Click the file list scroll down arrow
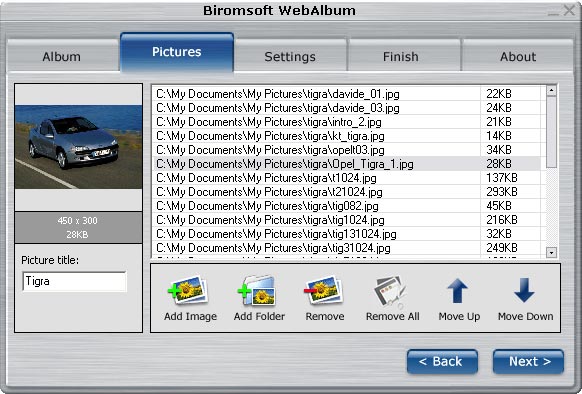The width and height of the screenshot is (582, 394). (551, 253)
